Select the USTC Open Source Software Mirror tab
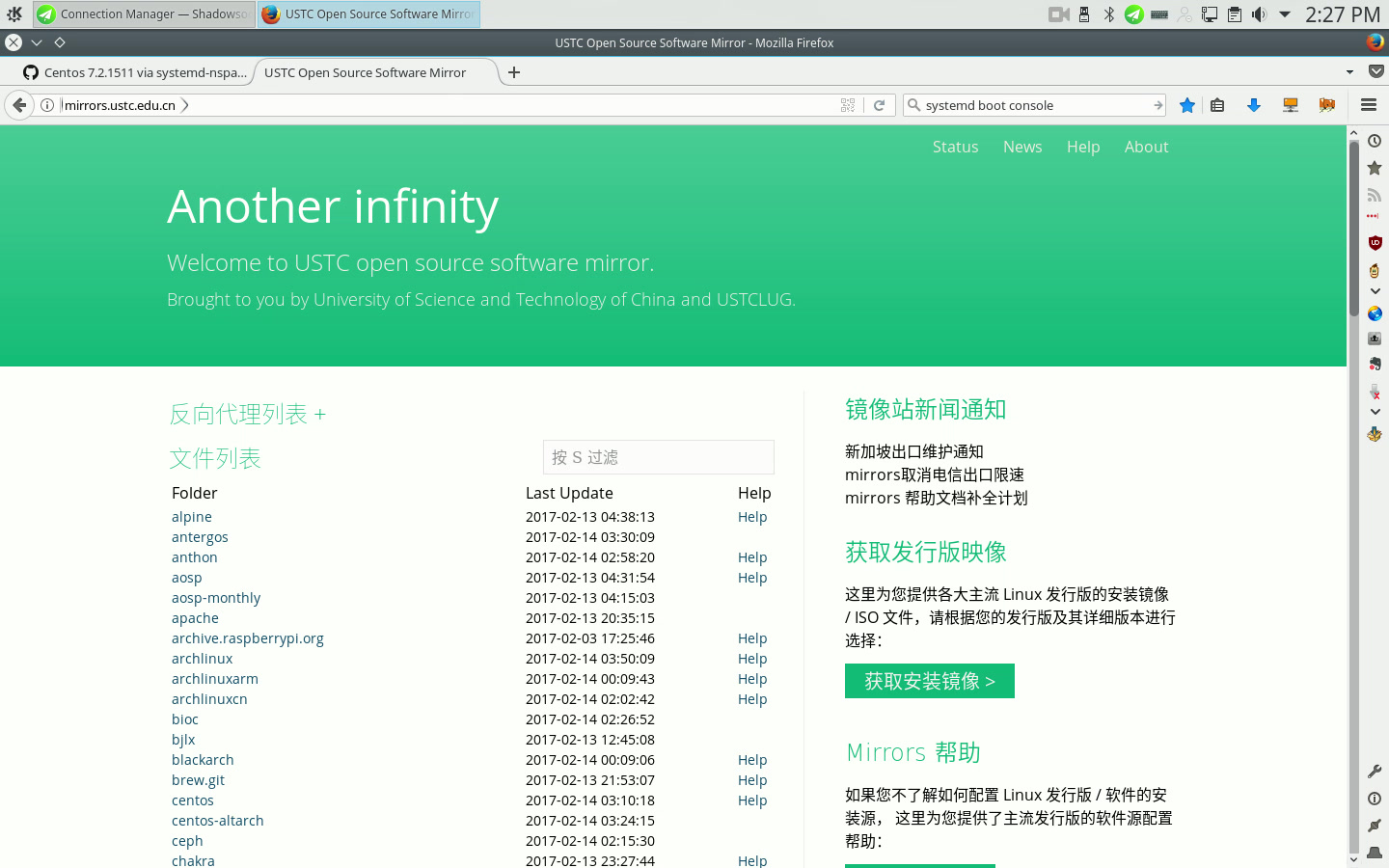This screenshot has width=1389, height=868. point(374,72)
